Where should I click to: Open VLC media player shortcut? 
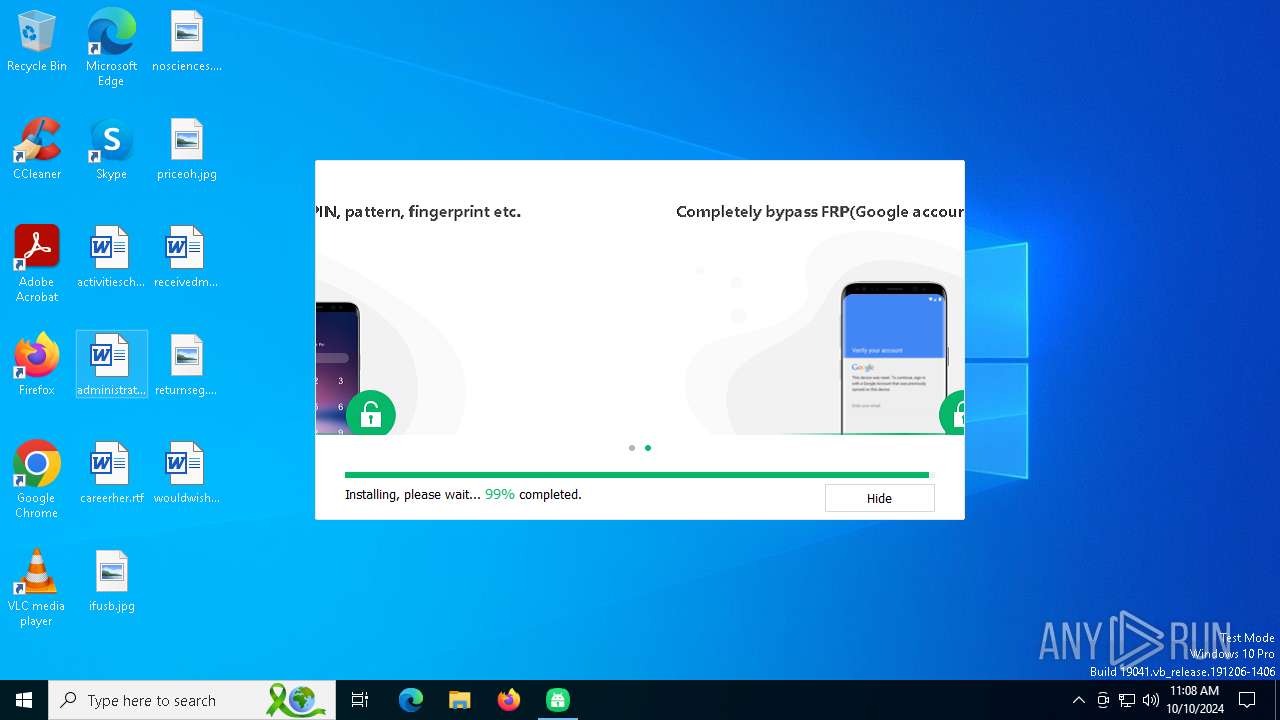coord(37,588)
